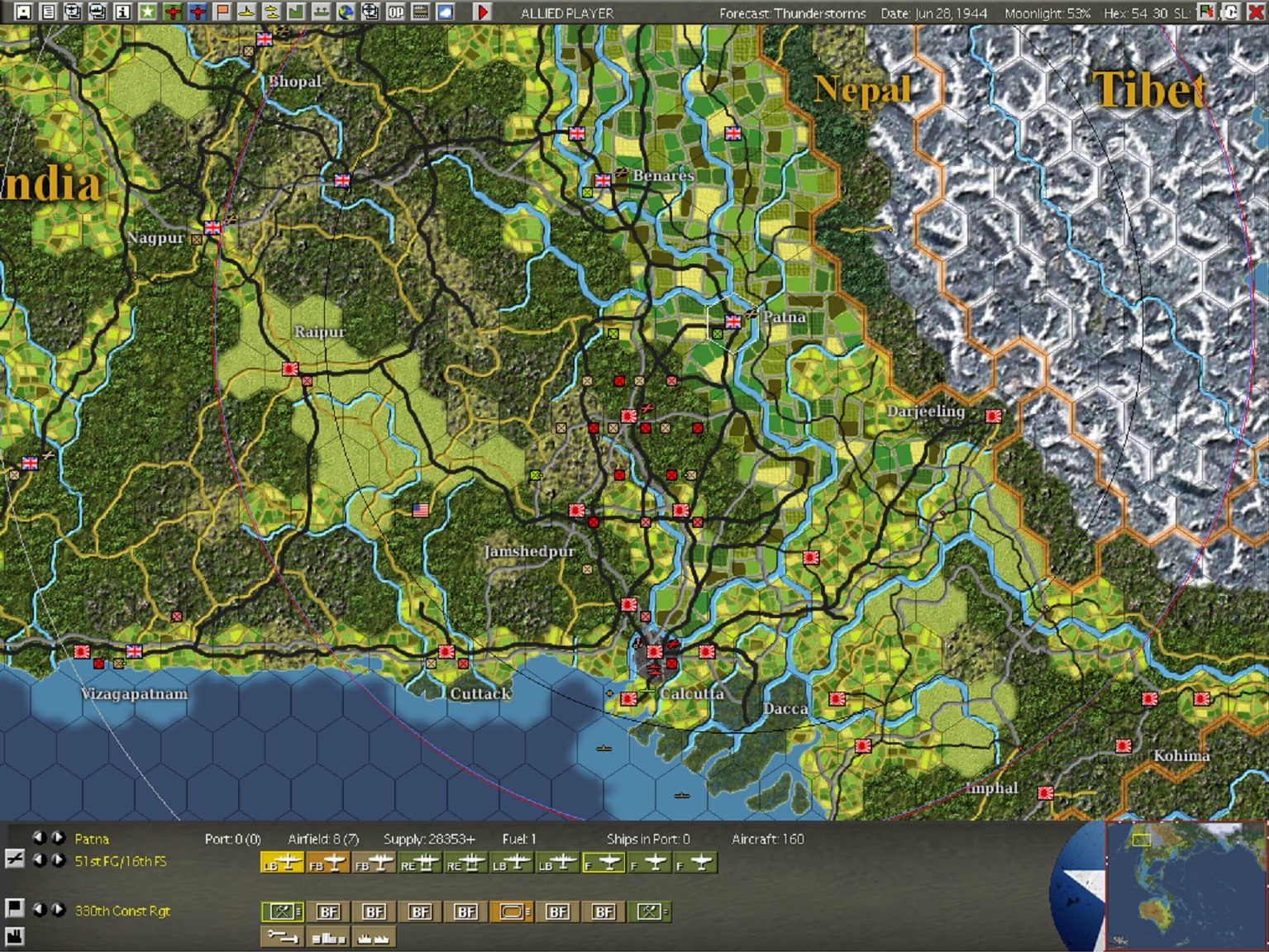The image size is (1269, 952).
Task: Click the single yellow ship icon
Action: click(247, 12)
